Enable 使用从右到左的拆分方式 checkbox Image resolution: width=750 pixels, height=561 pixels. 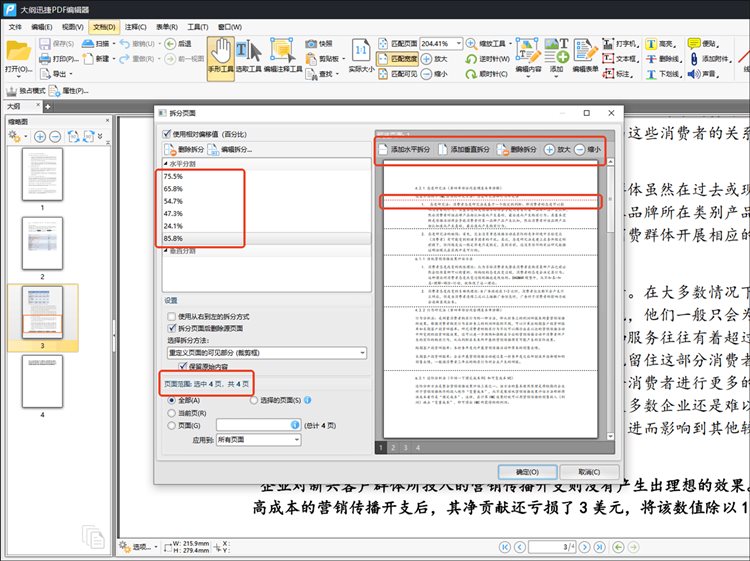pos(170,315)
